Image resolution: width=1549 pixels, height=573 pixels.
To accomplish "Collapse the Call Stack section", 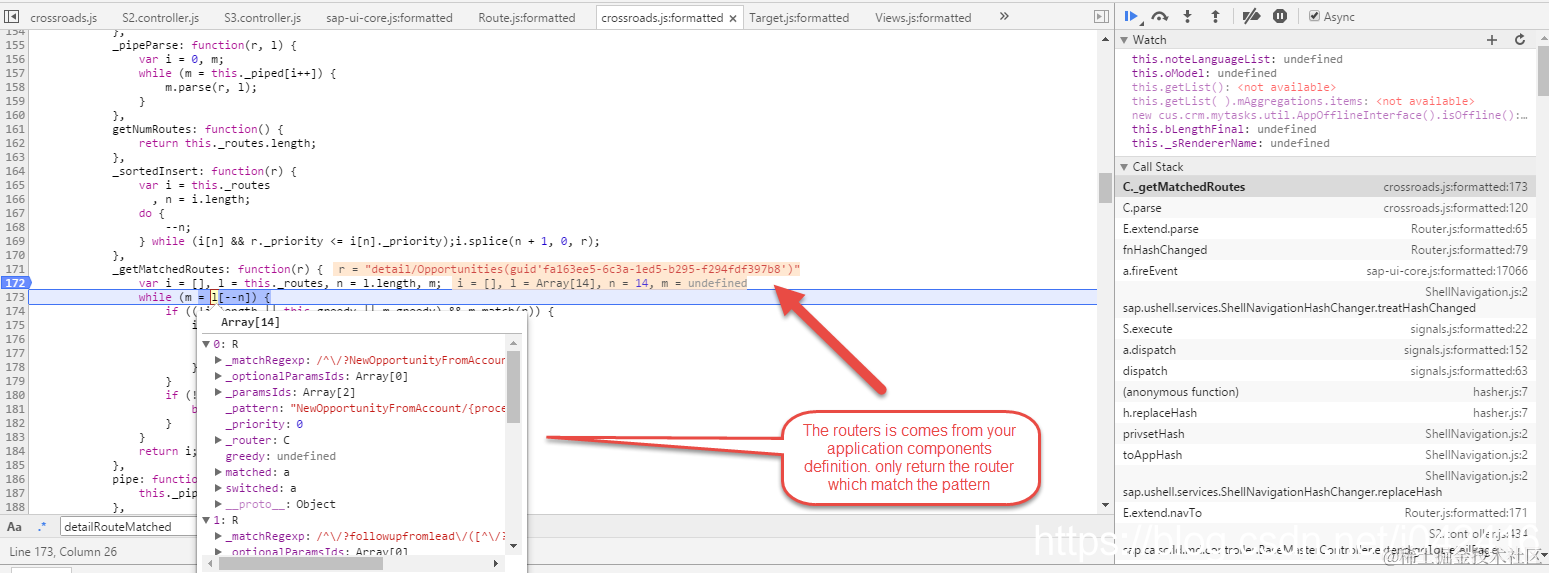I will point(1124,167).
